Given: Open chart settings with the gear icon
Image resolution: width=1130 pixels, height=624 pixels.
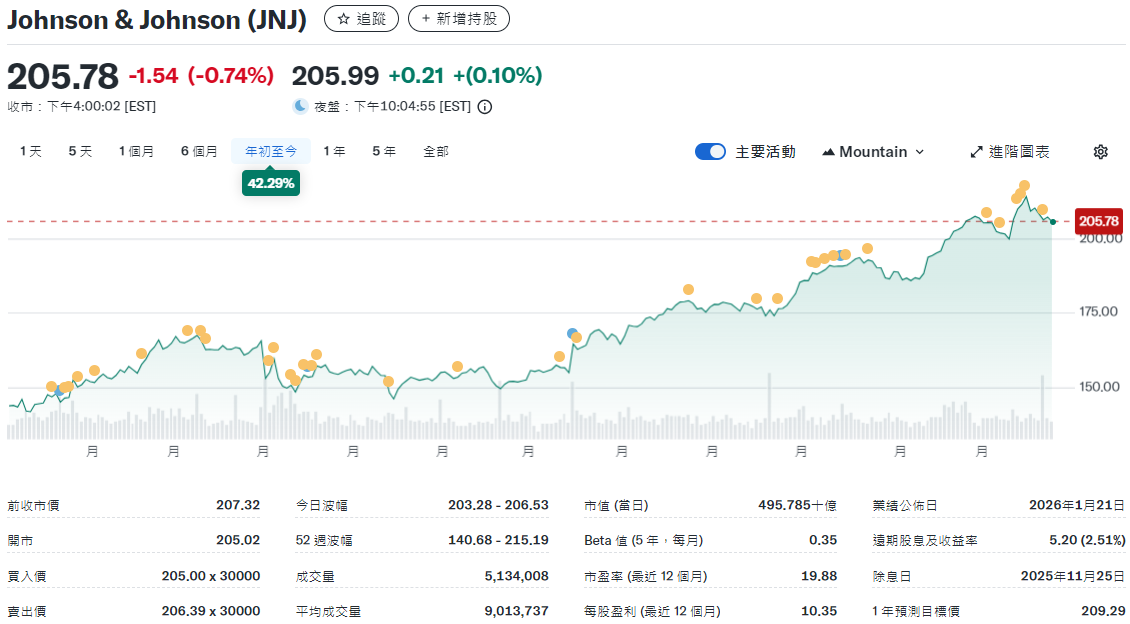Looking at the screenshot, I should 1100,151.
